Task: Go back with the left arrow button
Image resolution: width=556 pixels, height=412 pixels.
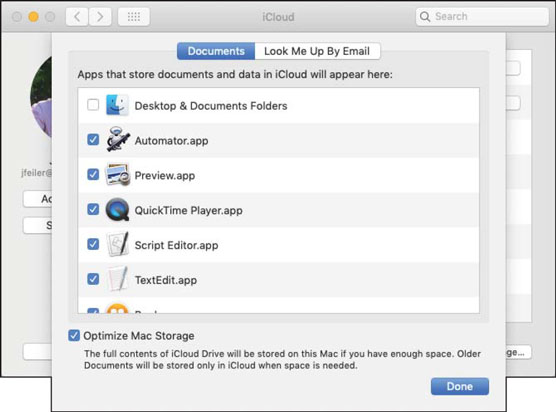Action: pos(77,17)
